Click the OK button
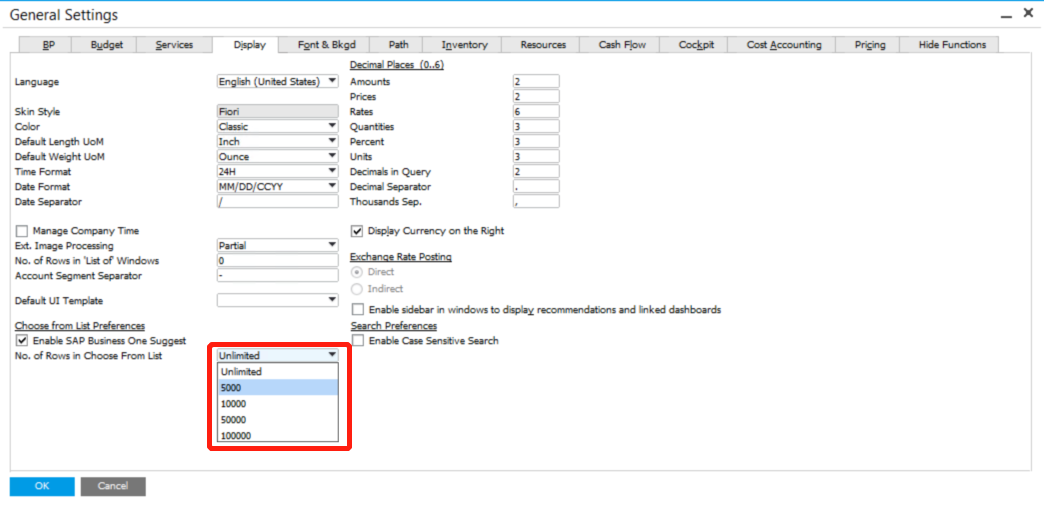The width and height of the screenshot is (1044, 513). click(42, 486)
